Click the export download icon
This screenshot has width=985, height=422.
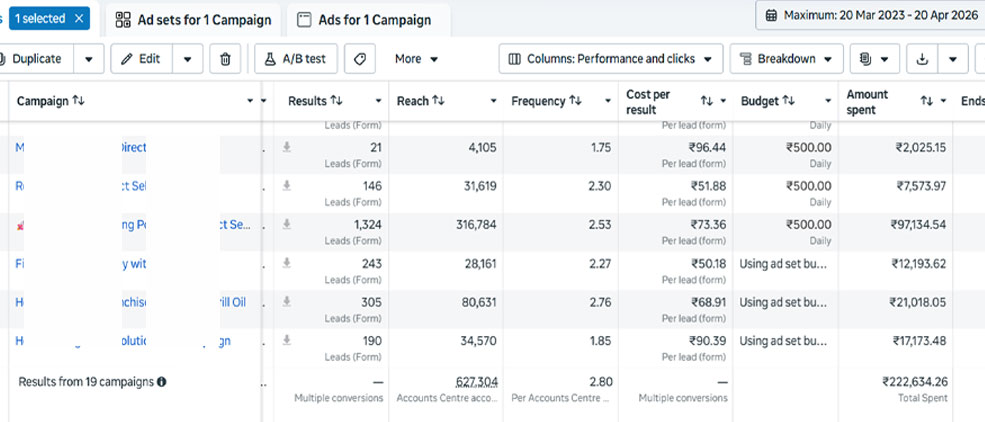(920, 59)
